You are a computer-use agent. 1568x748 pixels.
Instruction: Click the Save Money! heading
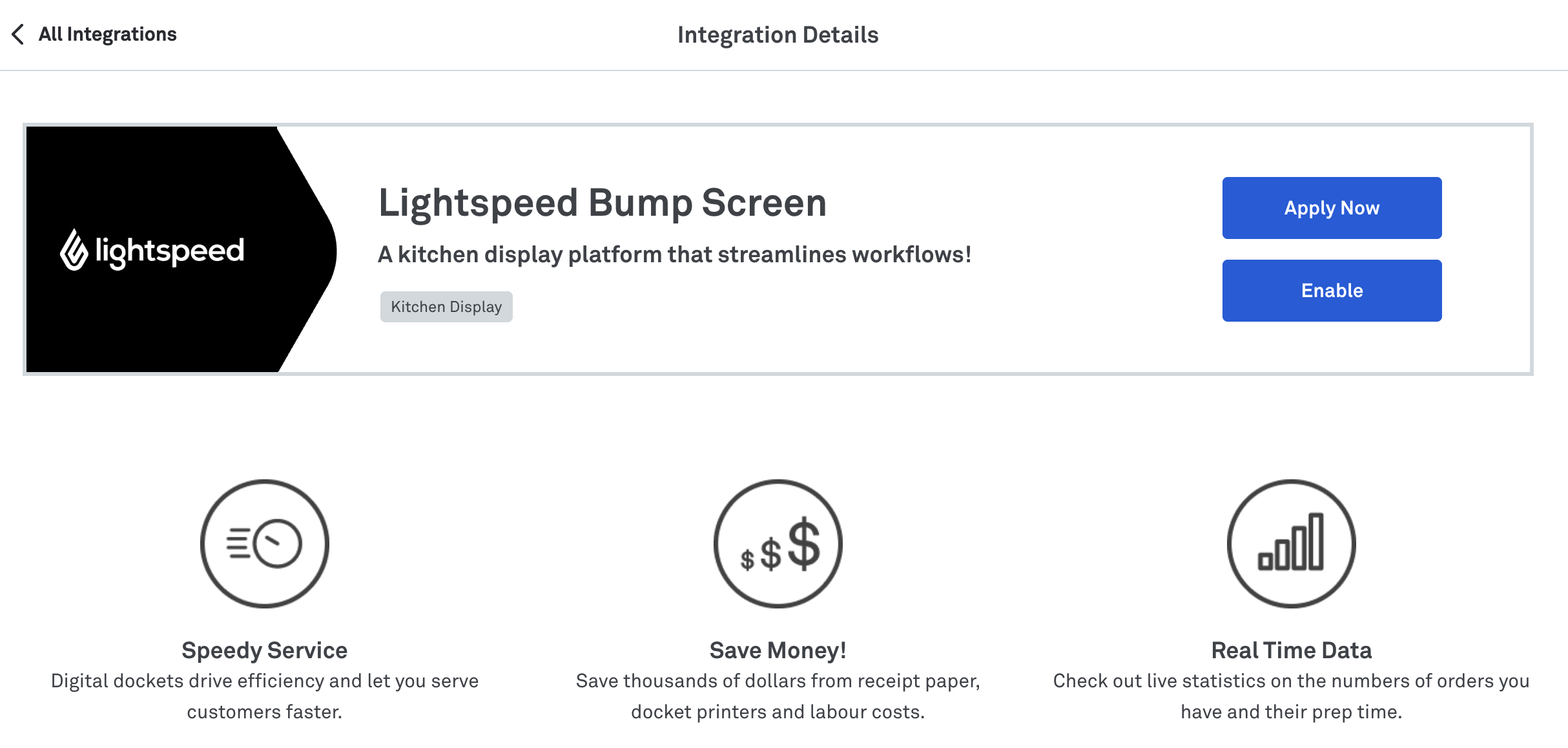point(778,650)
